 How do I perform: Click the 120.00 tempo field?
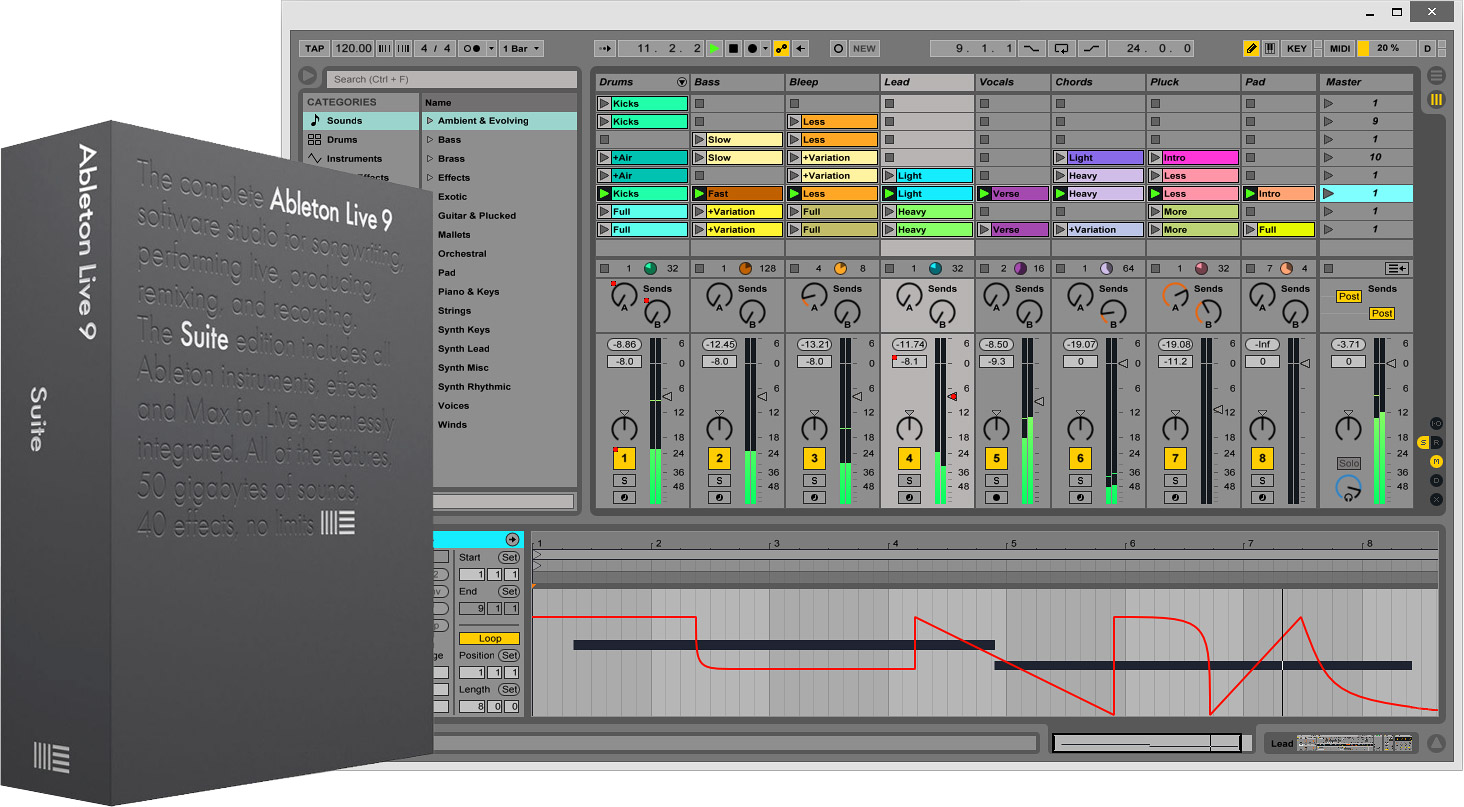tap(354, 48)
